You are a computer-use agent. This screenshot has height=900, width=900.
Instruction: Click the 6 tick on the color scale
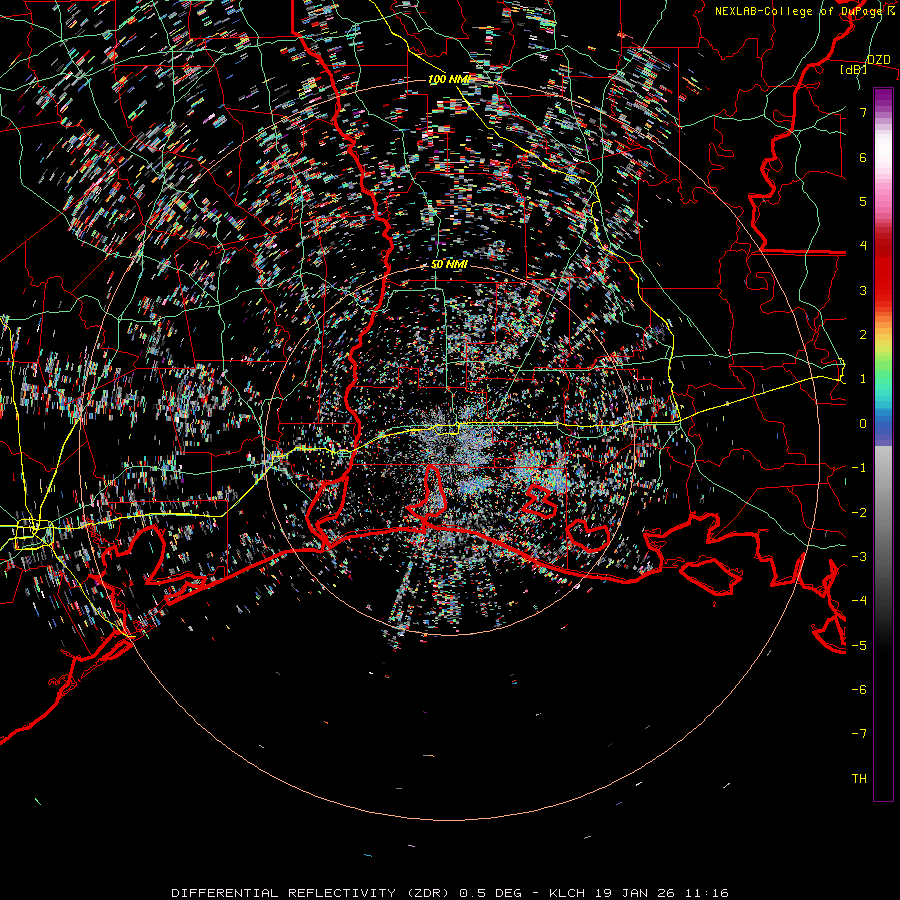click(863, 157)
